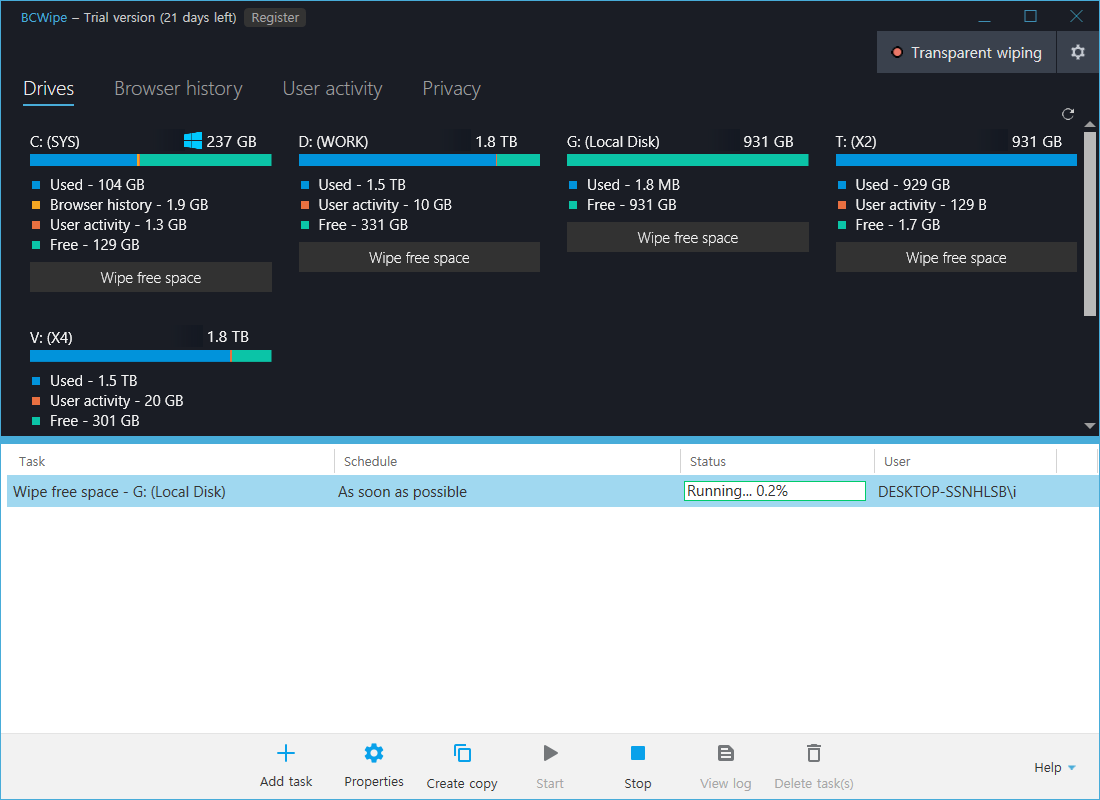Maximize the BCWipe window
Viewport: 1100px width, 800px height.
coord(1030,16)
